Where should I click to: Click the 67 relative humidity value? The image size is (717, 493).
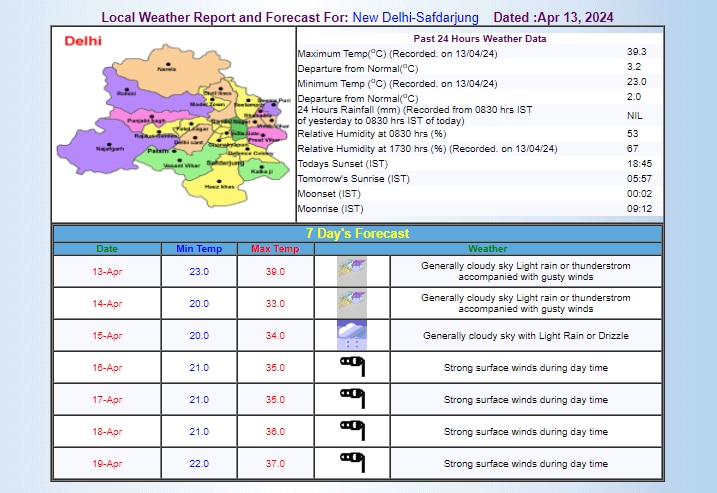(632, 149)
